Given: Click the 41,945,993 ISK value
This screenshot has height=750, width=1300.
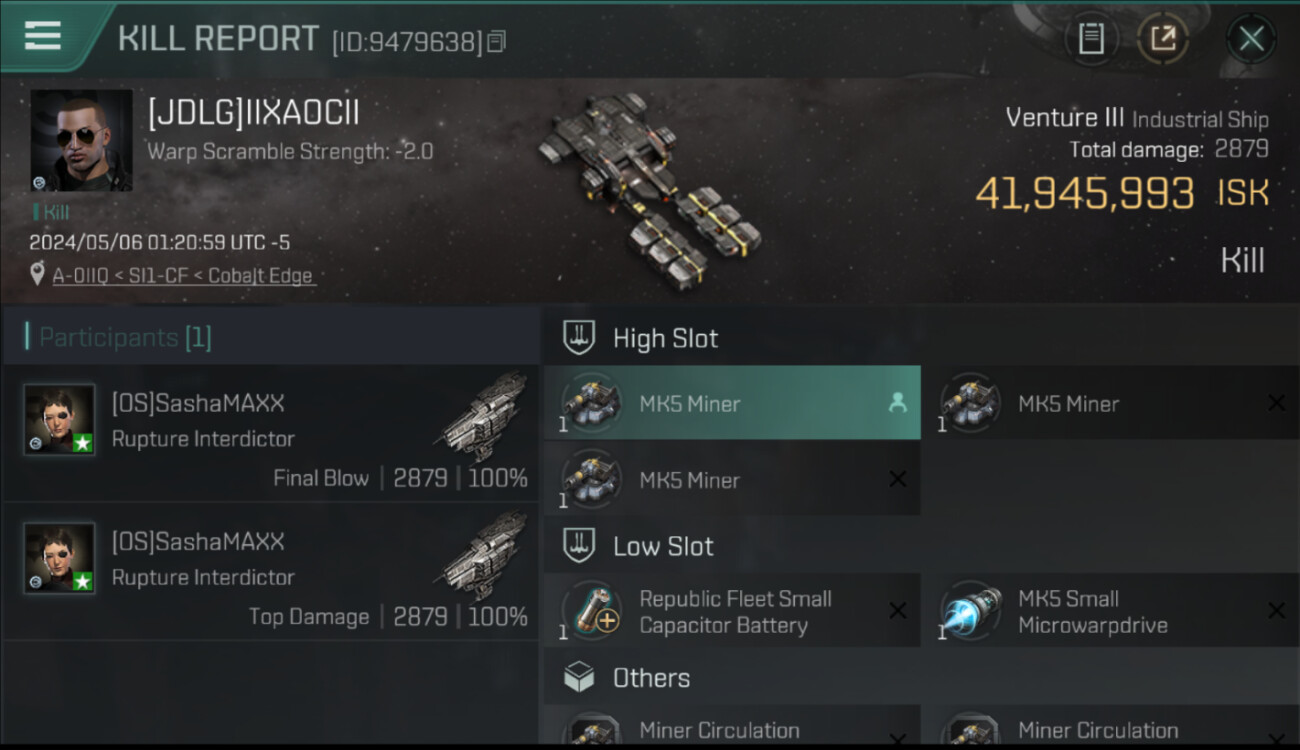Looking at the screenshot, I should pyautogui.click(x=1122, y=193).
